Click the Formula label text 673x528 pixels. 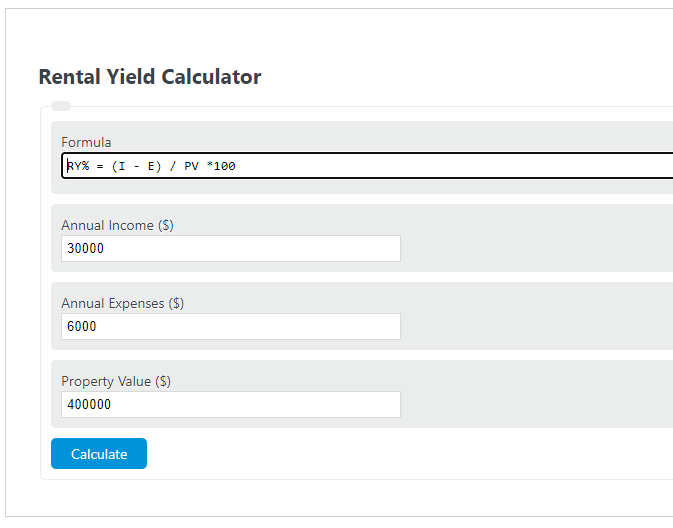click(x=86, y=142)
